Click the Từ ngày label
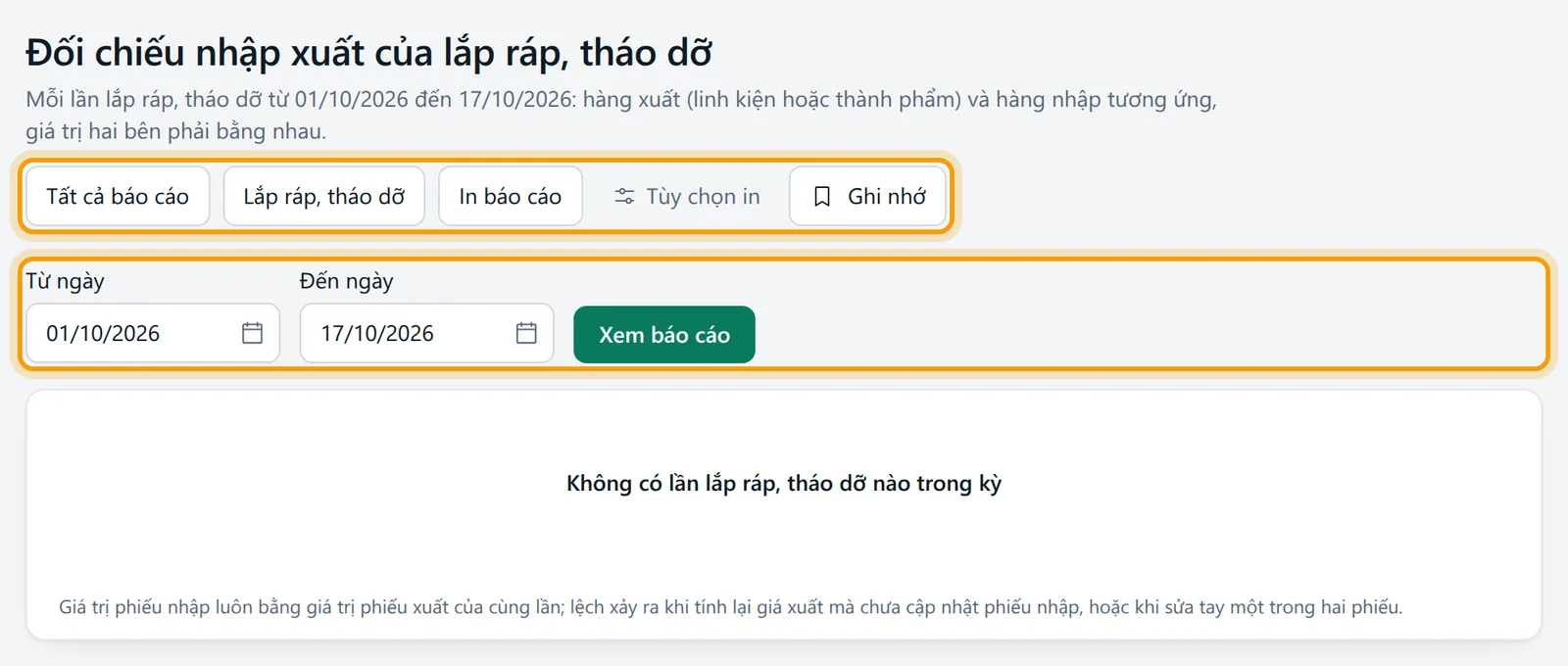This screenshot has height=666, width=1568. tap(65, 281)
